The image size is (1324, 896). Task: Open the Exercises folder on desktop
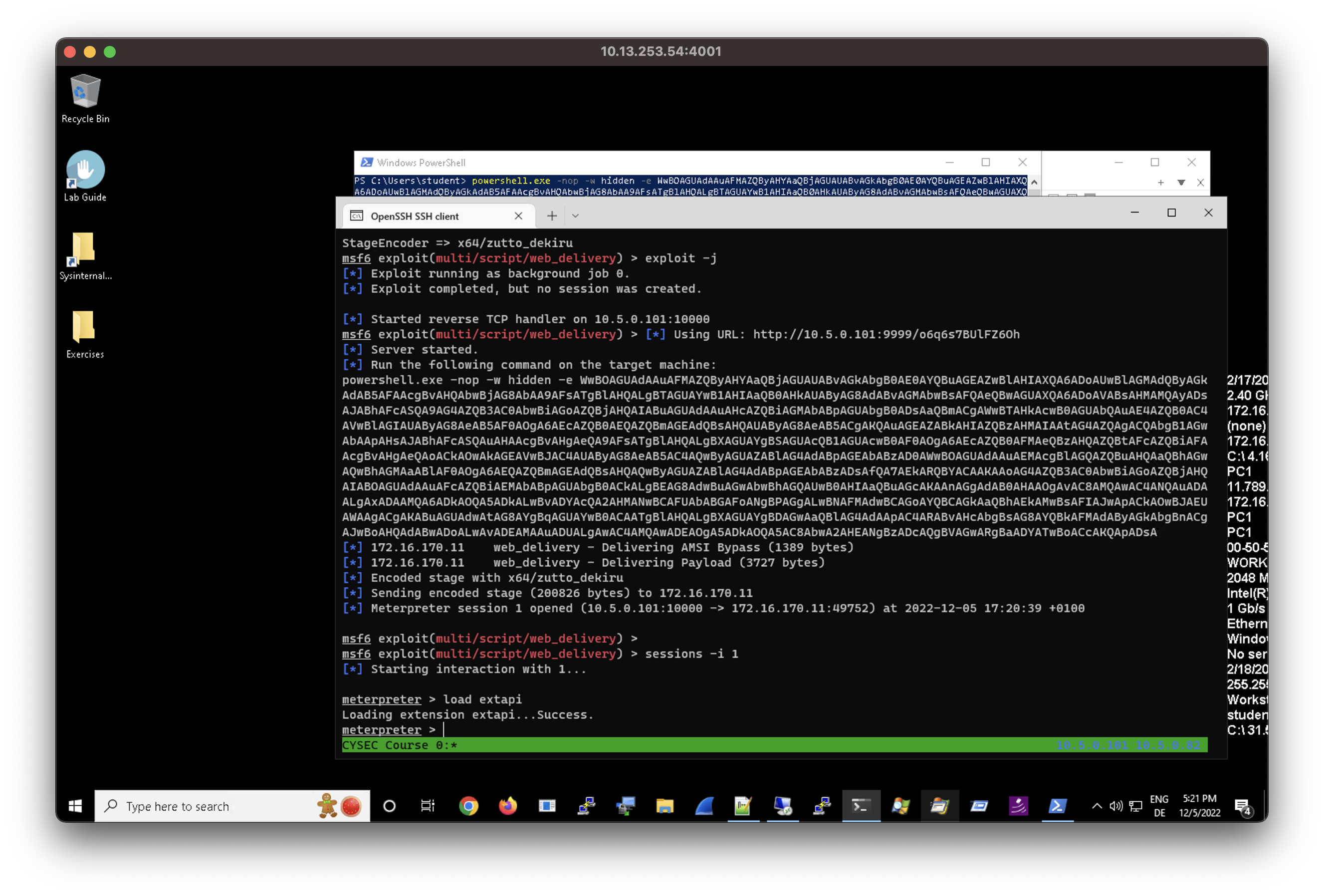coord(85,334)
